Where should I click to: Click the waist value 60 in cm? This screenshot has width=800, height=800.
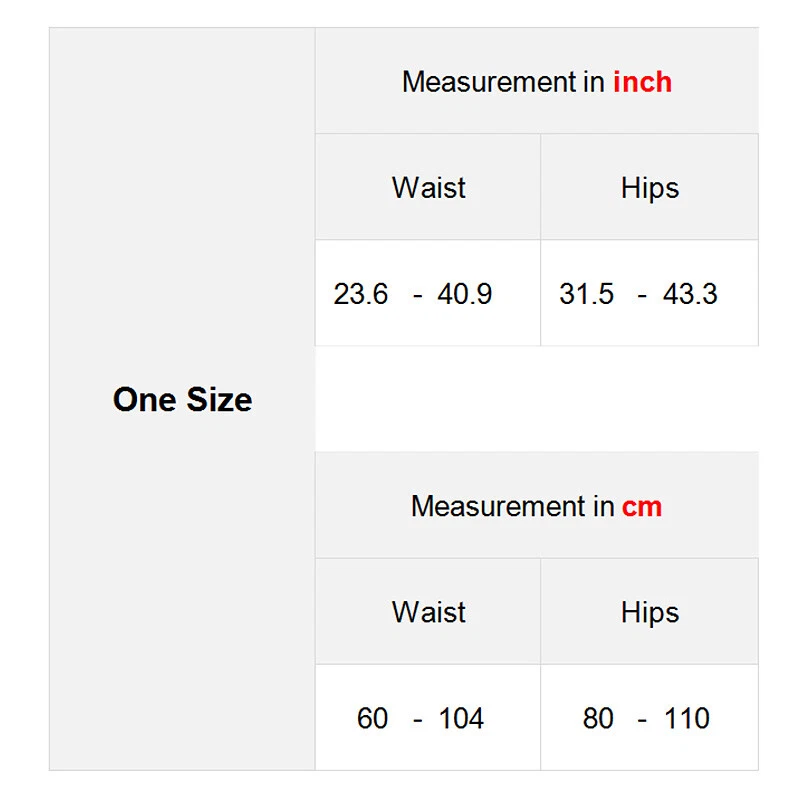click(x=372, y=718)
